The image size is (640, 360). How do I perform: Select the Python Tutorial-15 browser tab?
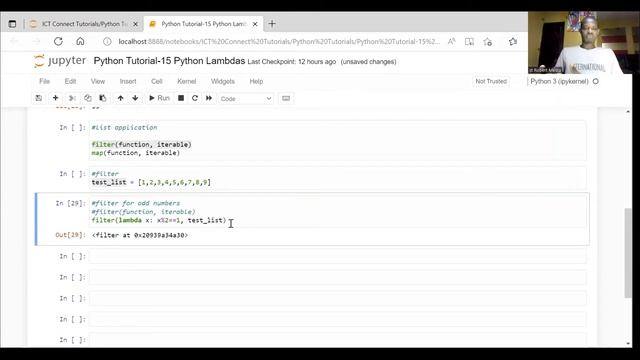point(203,24)
